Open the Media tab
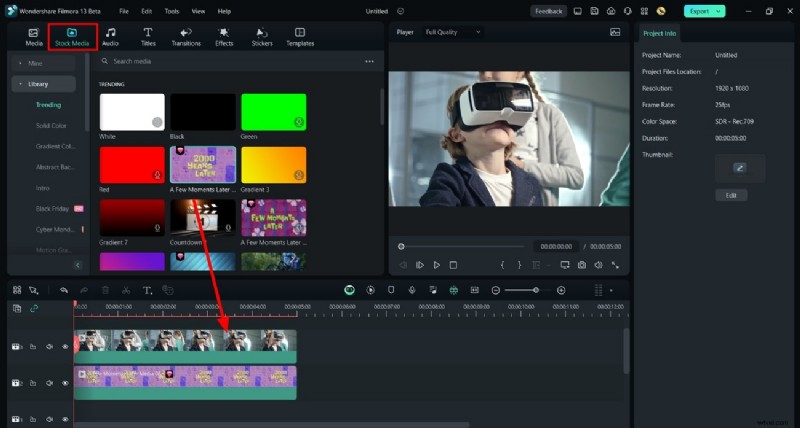 (x=34, y=37)
